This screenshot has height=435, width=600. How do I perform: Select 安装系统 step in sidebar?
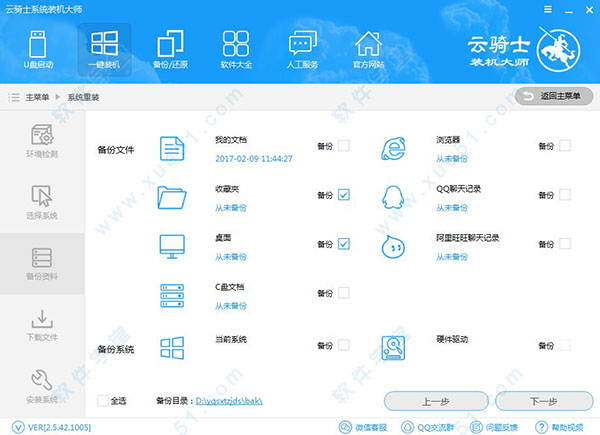coord(42,386)
